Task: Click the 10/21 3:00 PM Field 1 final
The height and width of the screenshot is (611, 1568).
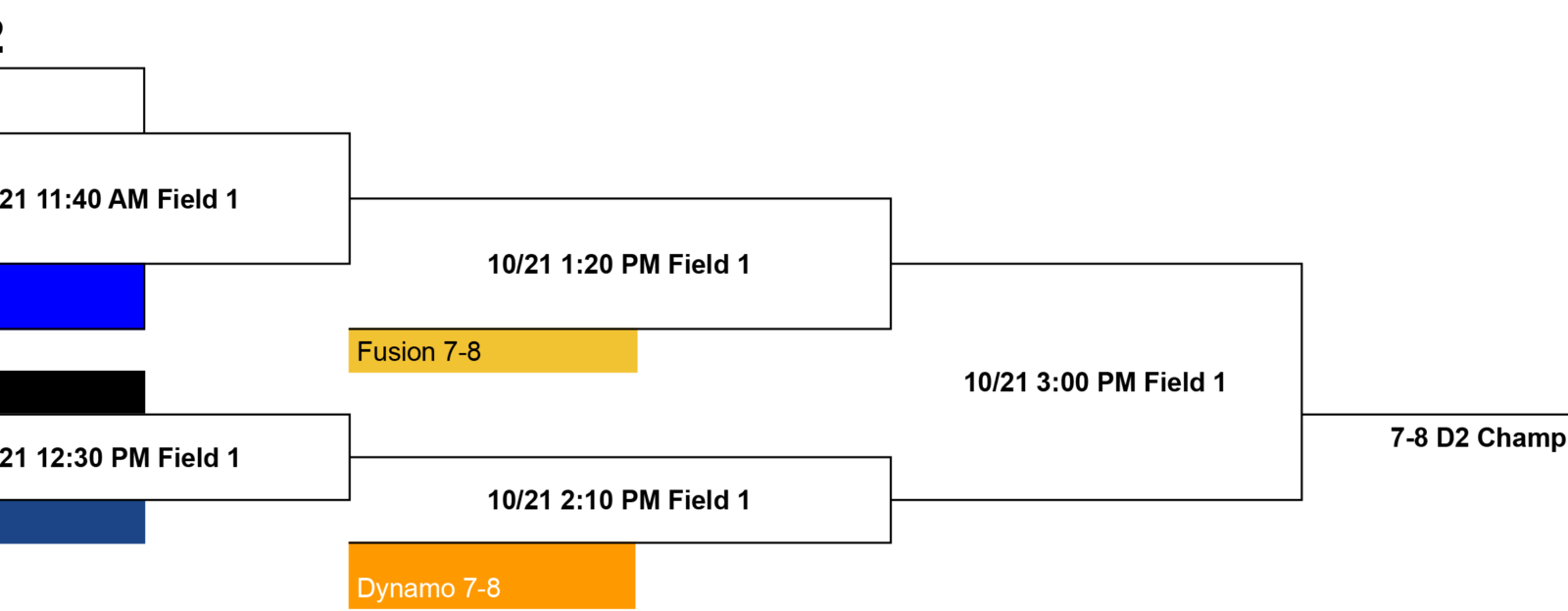Action: [x=1095, y=382]
